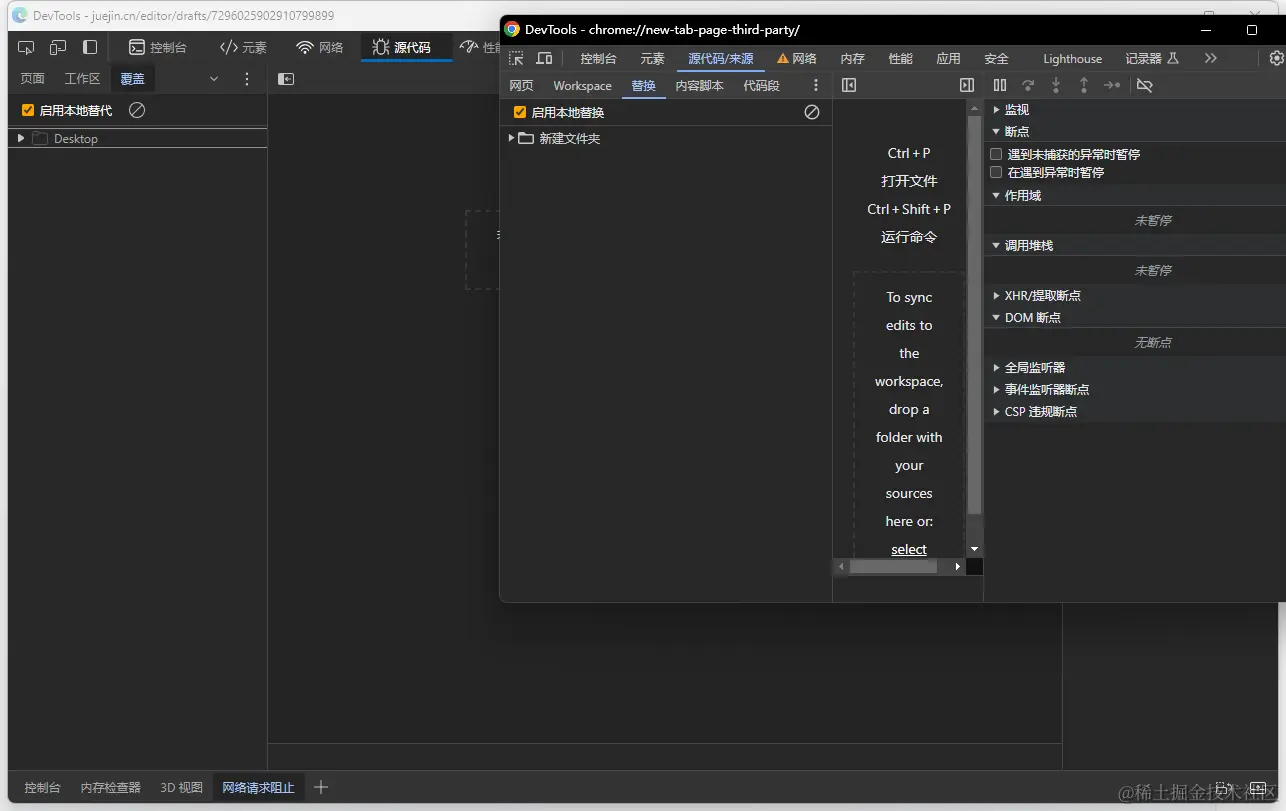
Task: Open the 网络 tab in Edge DevTools
Action: [x=320, y=47]
